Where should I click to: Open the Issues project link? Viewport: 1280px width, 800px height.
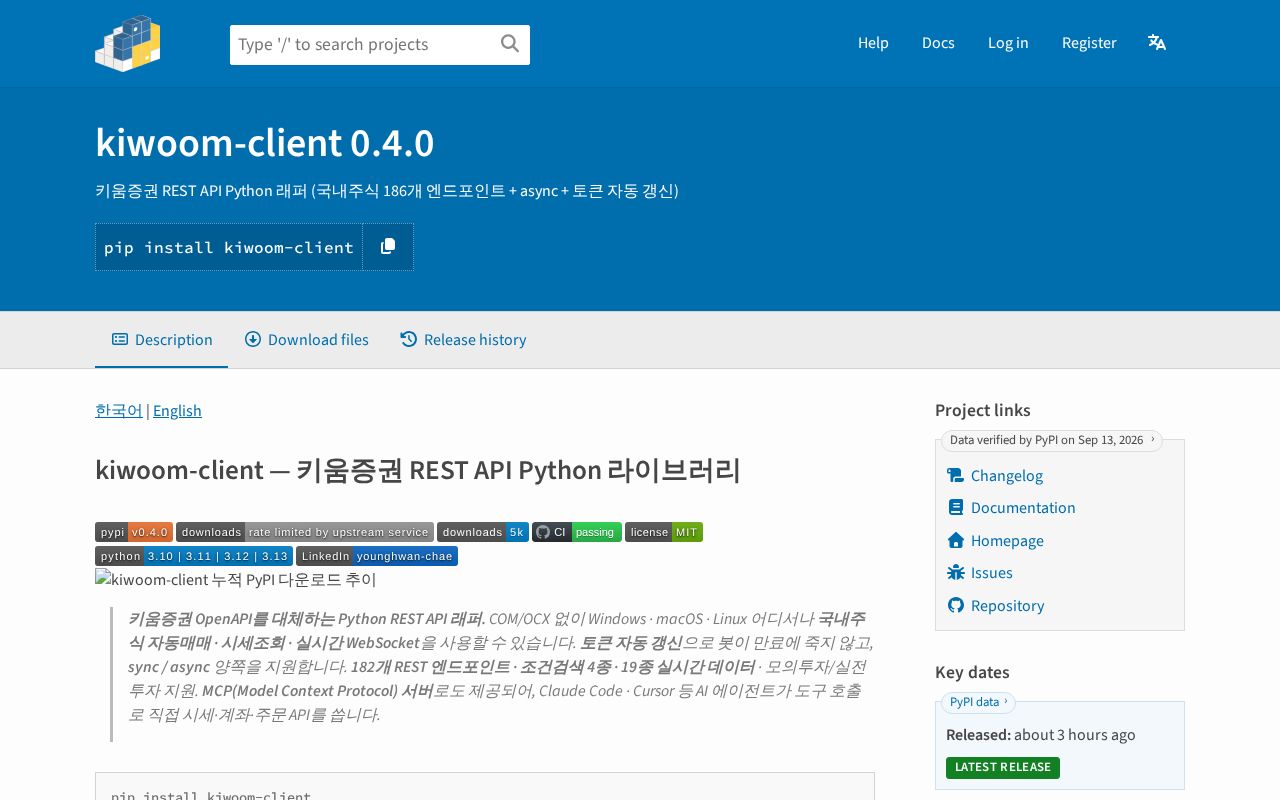point(992,573)
